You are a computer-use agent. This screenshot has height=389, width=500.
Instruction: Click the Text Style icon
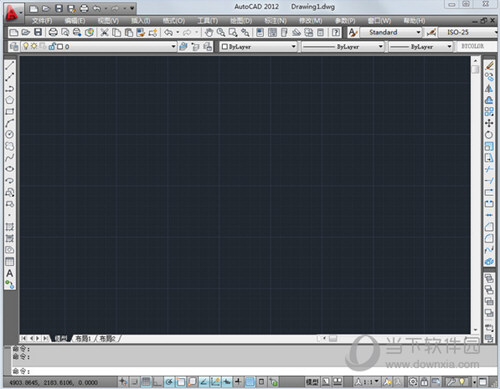(x=353, y=32)
